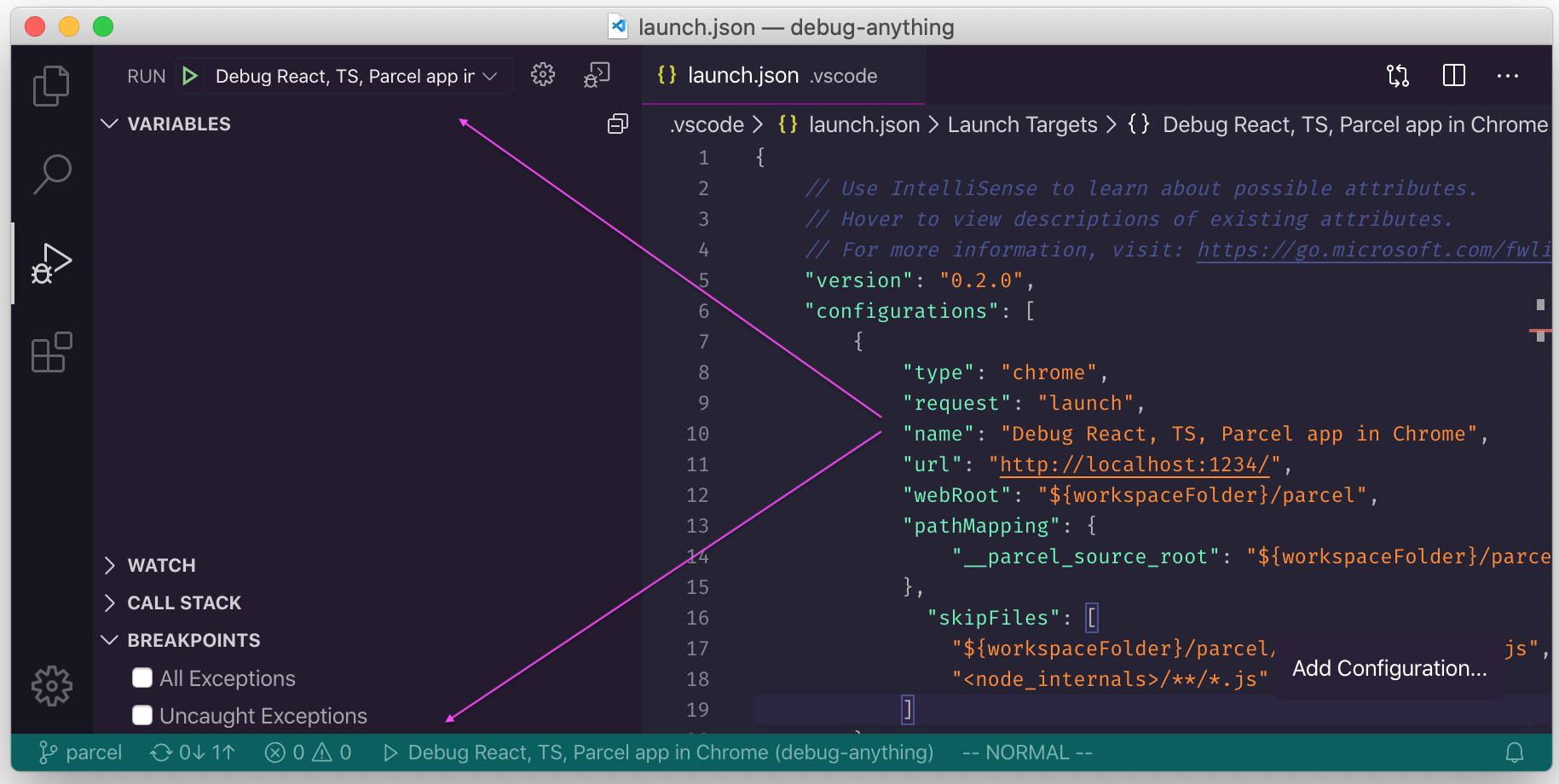Split the editor to the right
Screen dimensions: 1559x784
1453,76
